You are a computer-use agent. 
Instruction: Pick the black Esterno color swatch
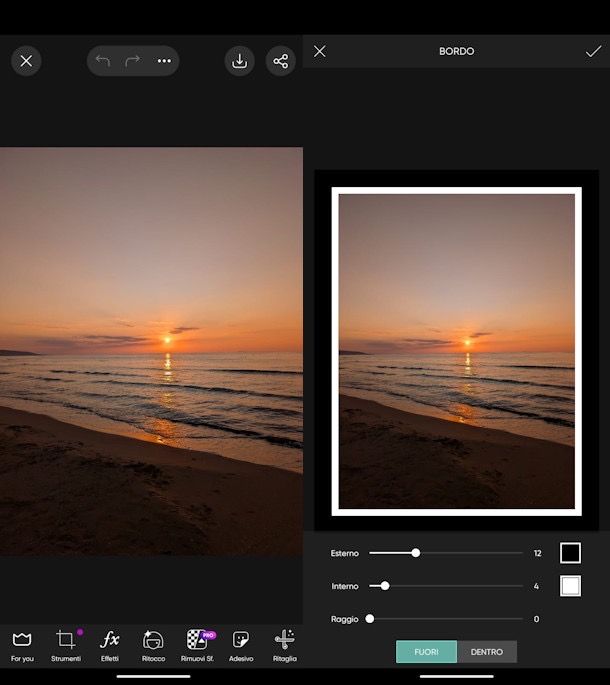pos(570,553)
